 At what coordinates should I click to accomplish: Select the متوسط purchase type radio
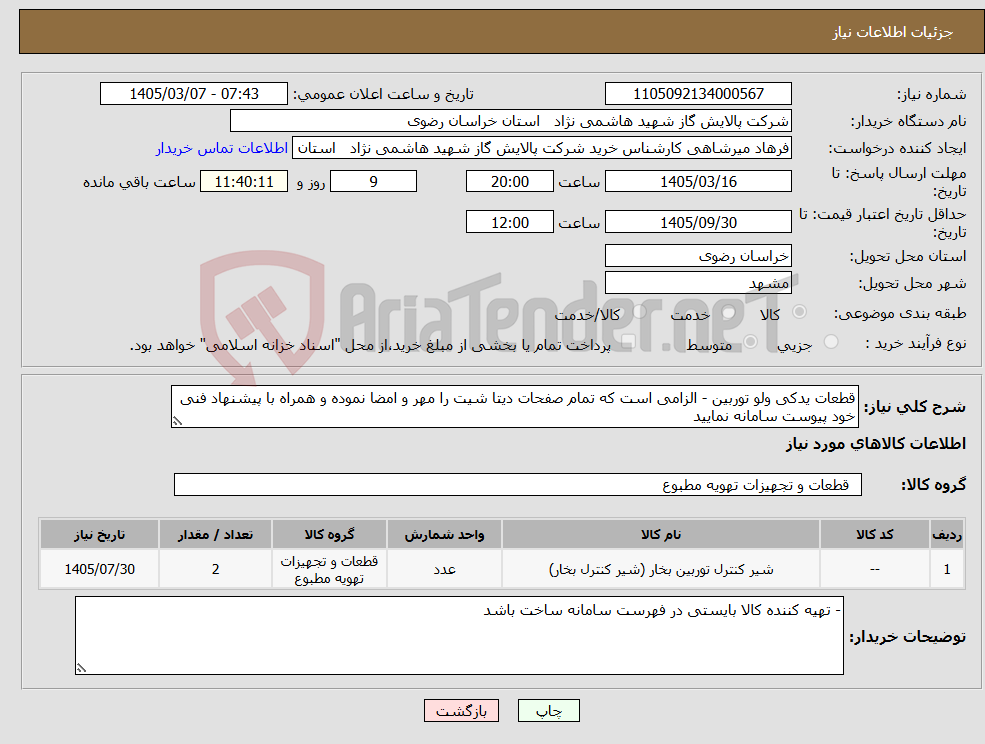coord(750,342)
